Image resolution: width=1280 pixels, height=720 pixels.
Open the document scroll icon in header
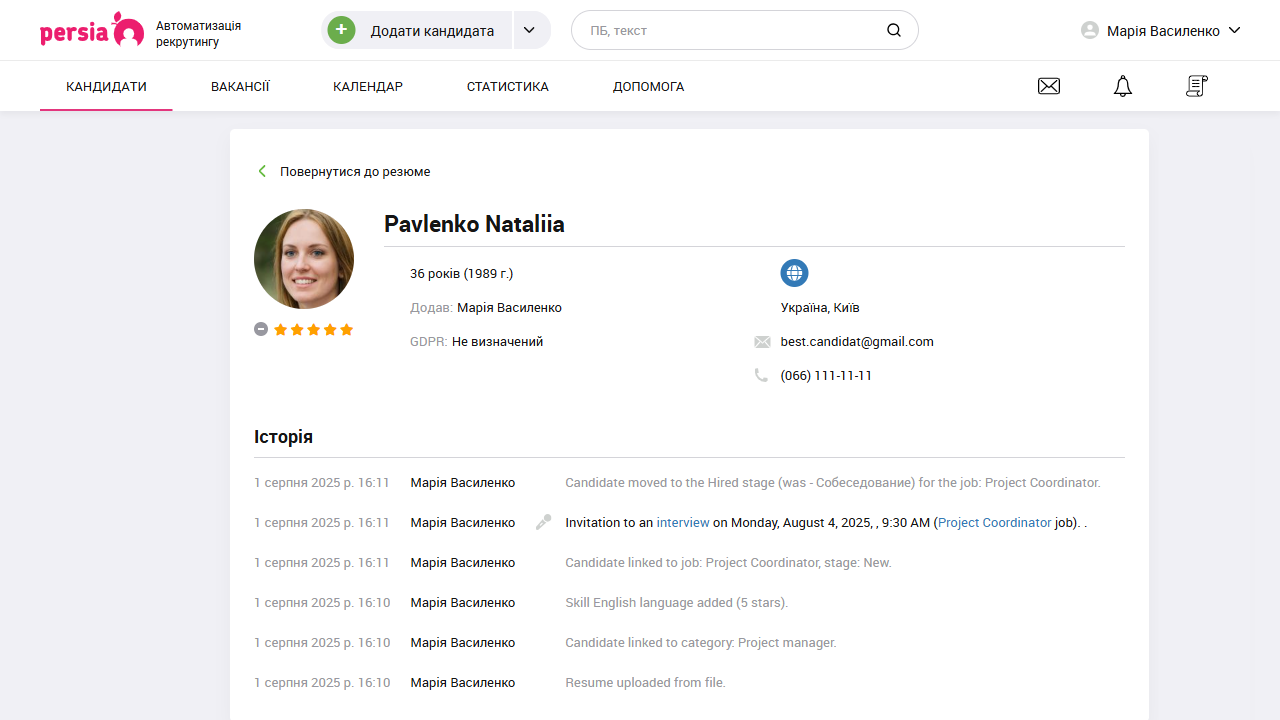coord(1196,87)
